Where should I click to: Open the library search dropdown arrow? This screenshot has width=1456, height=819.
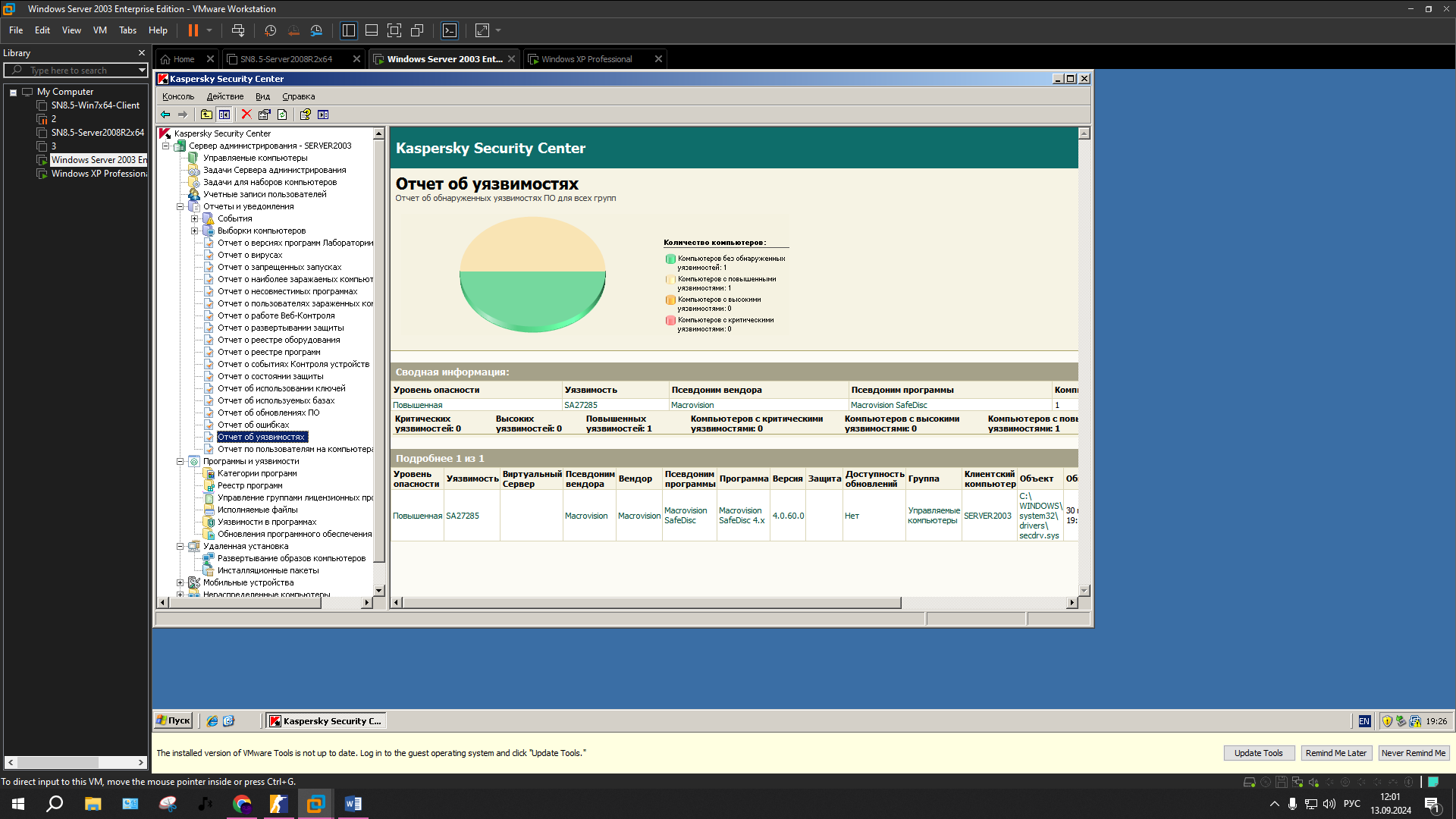(x=142, y=70)
